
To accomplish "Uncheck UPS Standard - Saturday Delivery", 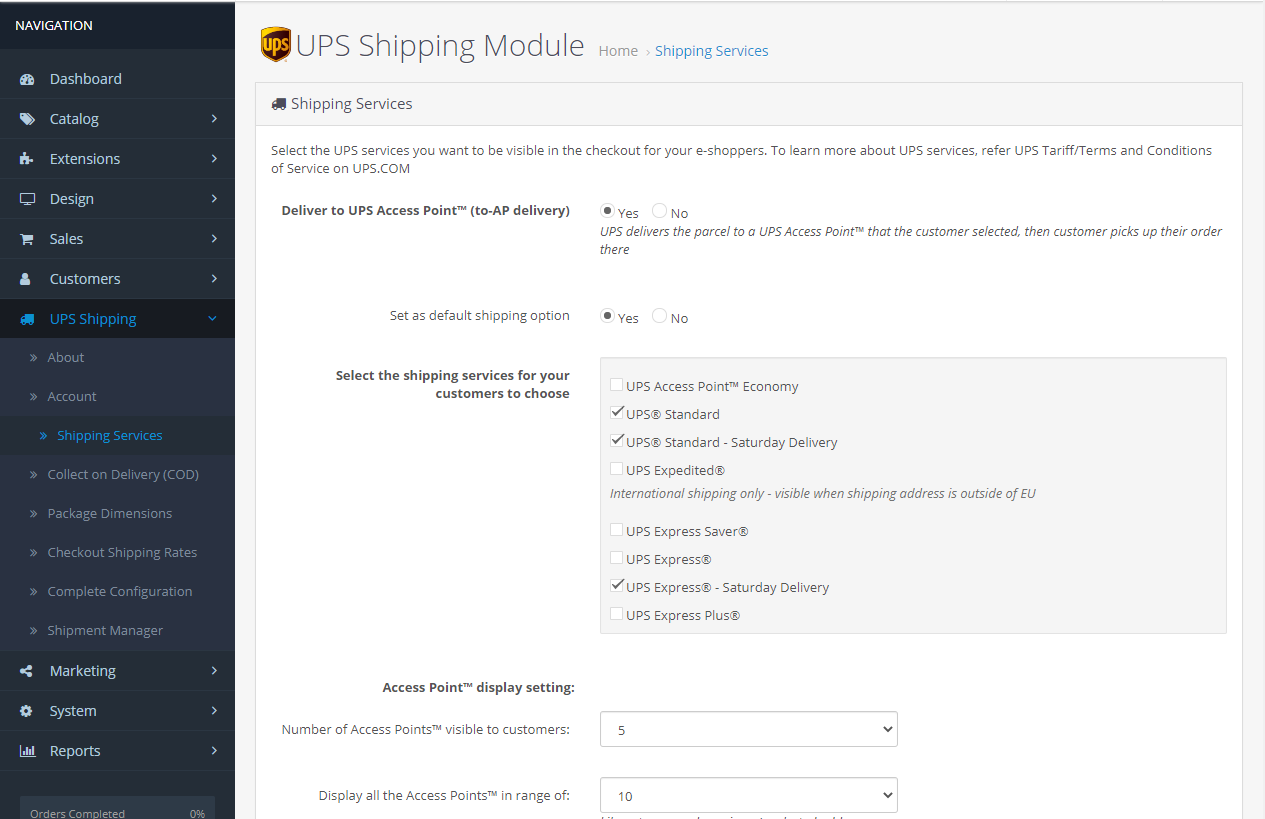I will (617, 441).
